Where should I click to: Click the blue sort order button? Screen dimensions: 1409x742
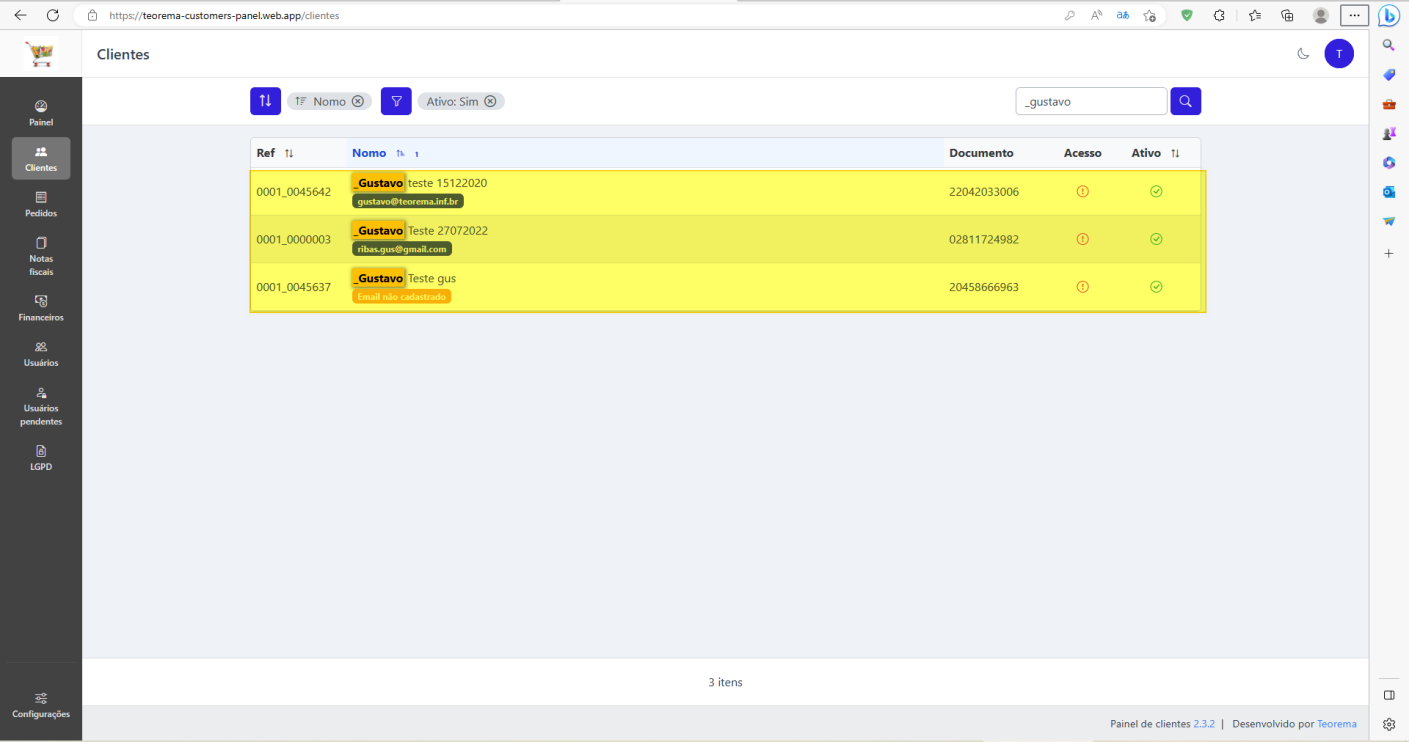(265, 101)
